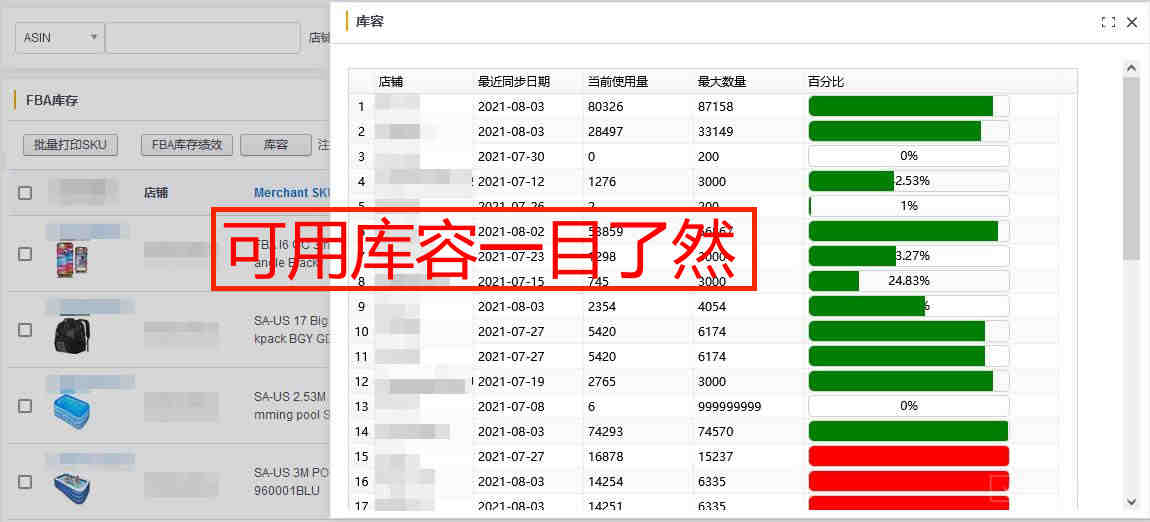The image size is (1150, 522).
Task: Click the scroll-up arrow of the 库容 dialog
Action: (x=1131, y=68)
